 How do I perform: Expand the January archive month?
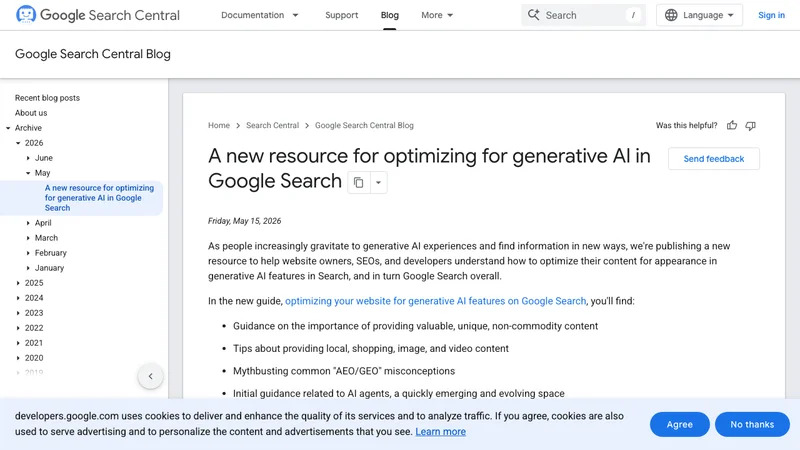[x=28, y=268]
